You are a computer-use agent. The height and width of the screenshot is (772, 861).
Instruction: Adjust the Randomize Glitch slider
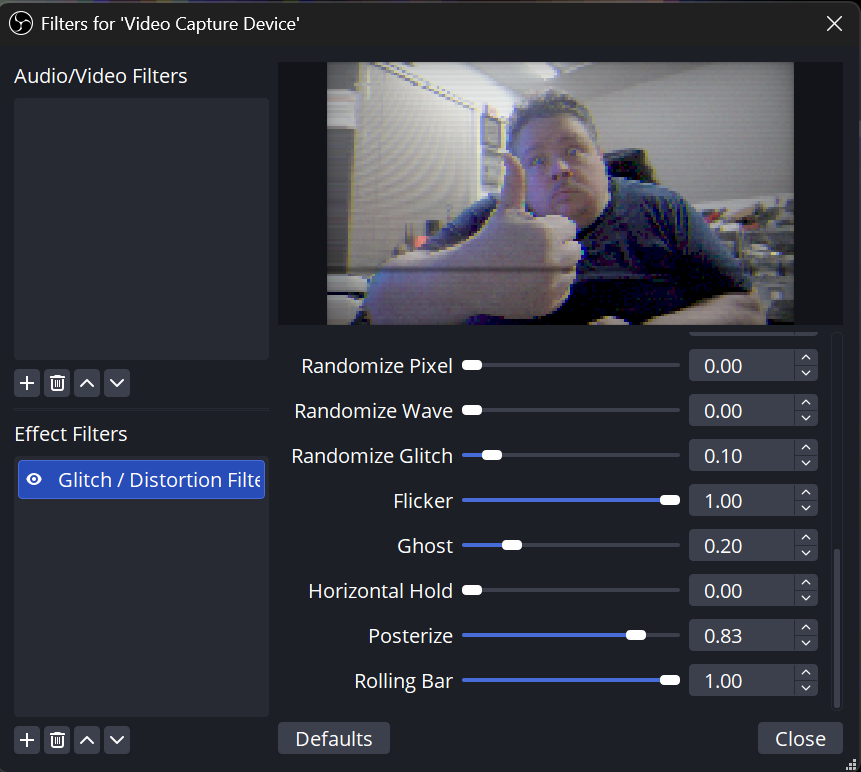[571, 455]
